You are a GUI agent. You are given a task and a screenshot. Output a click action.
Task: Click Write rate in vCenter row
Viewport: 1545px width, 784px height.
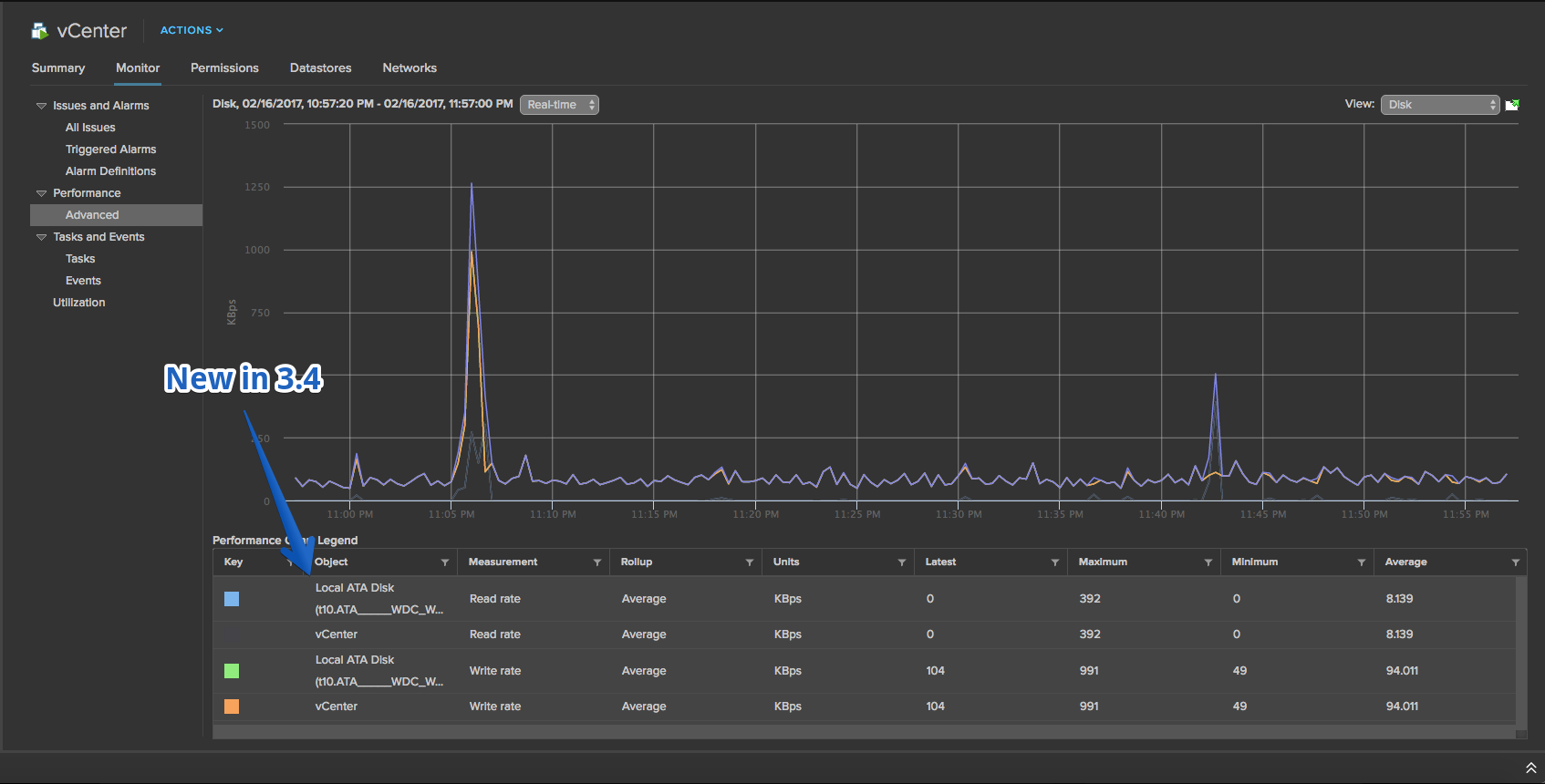(x=495, y=707)
